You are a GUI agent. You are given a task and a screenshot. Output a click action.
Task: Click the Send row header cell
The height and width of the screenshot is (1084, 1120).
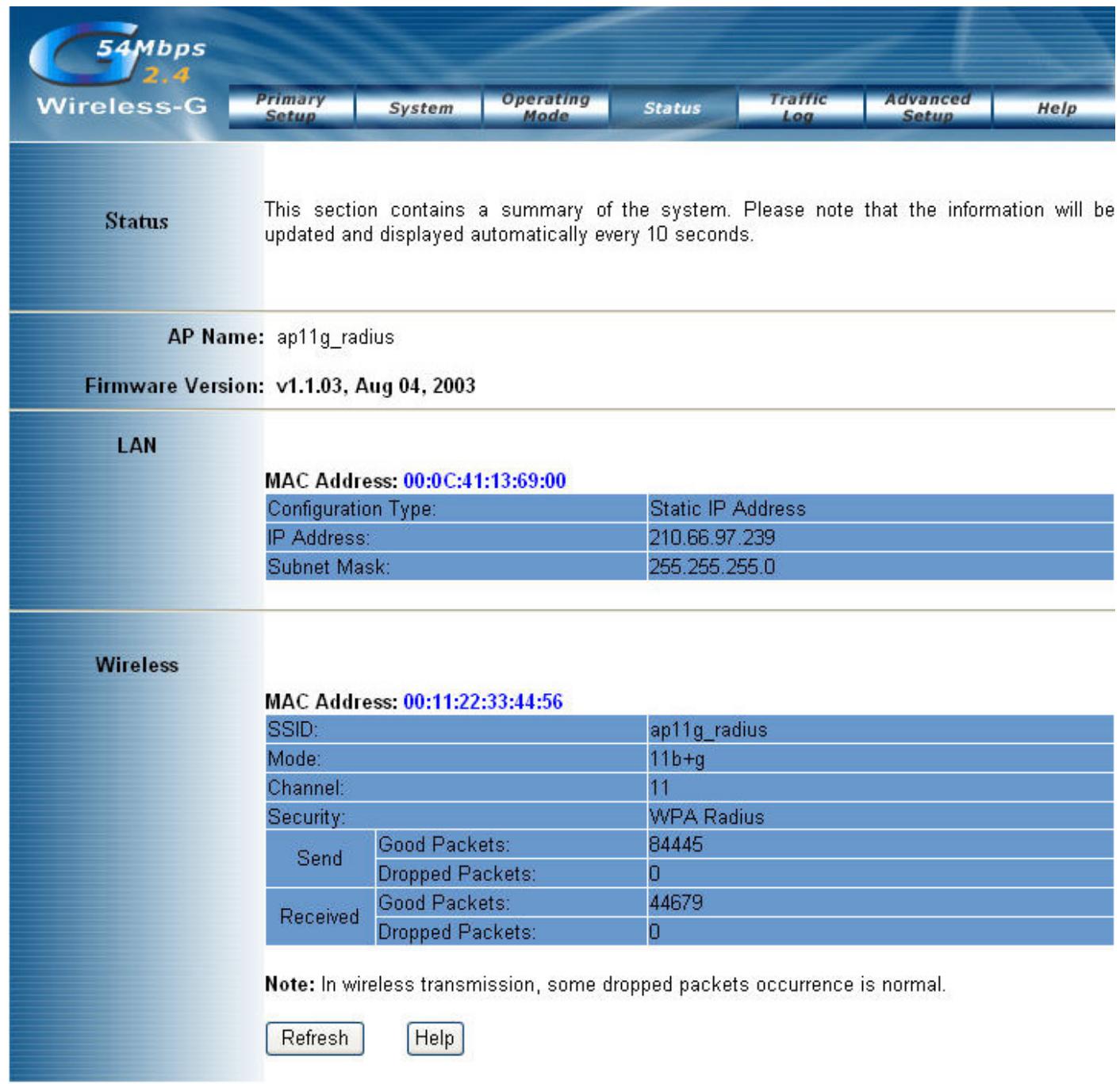click(320, 859)
